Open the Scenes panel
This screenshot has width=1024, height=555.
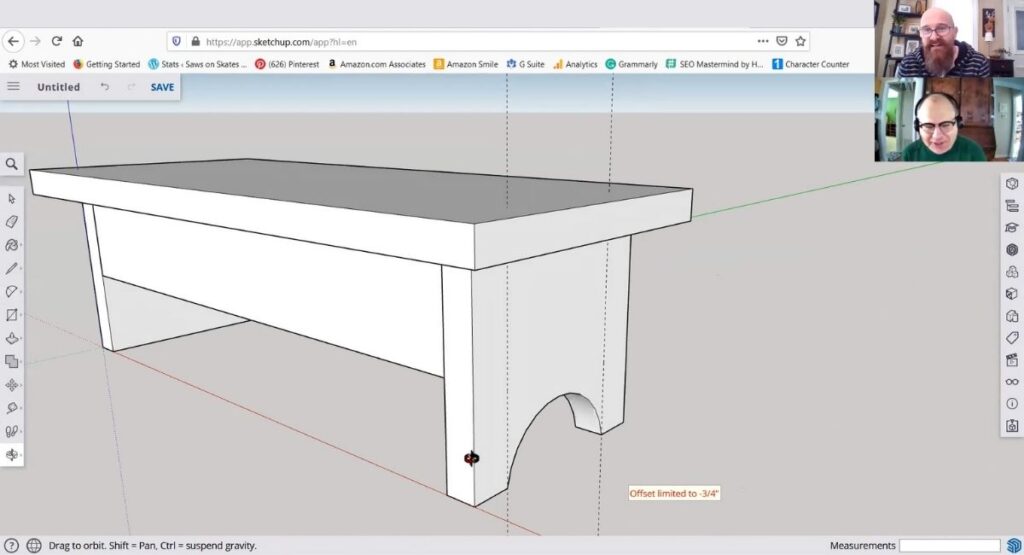[1012, 360]
